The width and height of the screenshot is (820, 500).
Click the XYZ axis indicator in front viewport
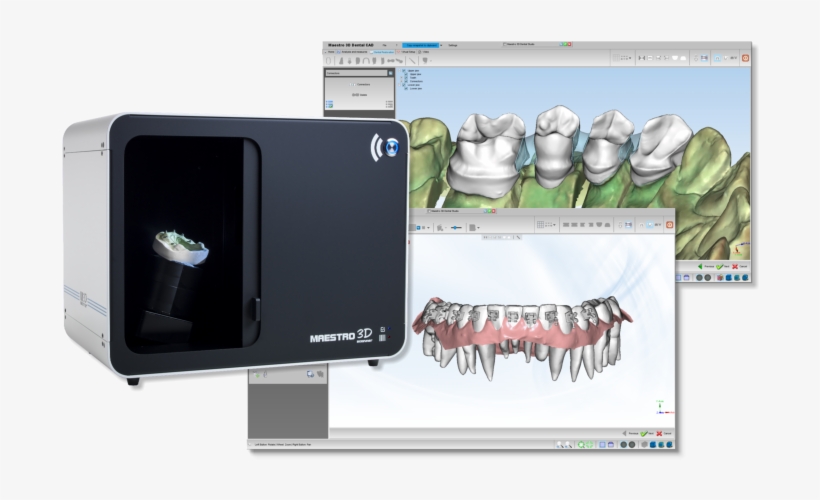pyautogui.click(x=663, y=407)
